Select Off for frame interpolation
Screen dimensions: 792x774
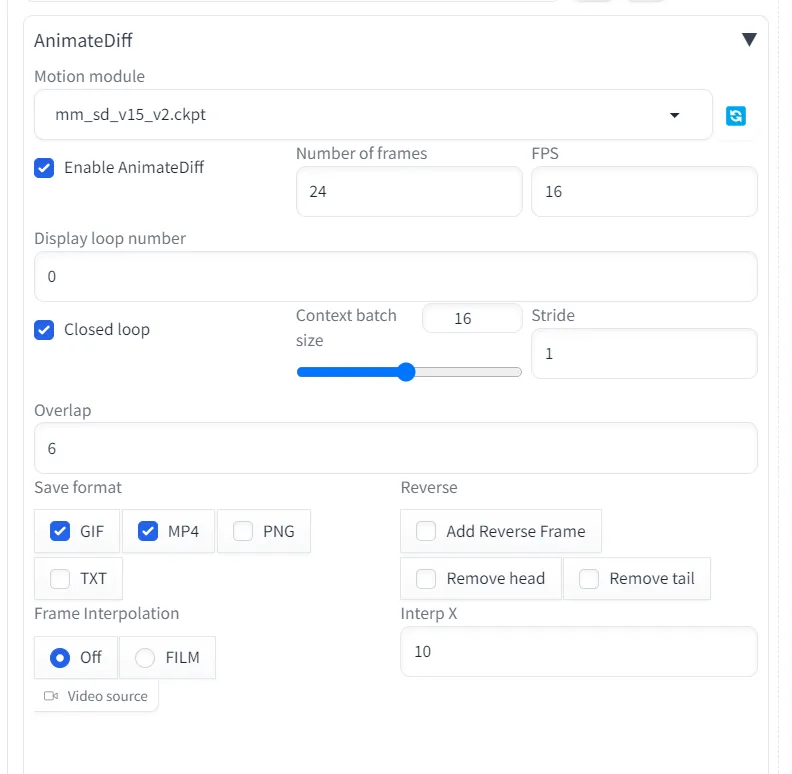(x=60, y=657)
